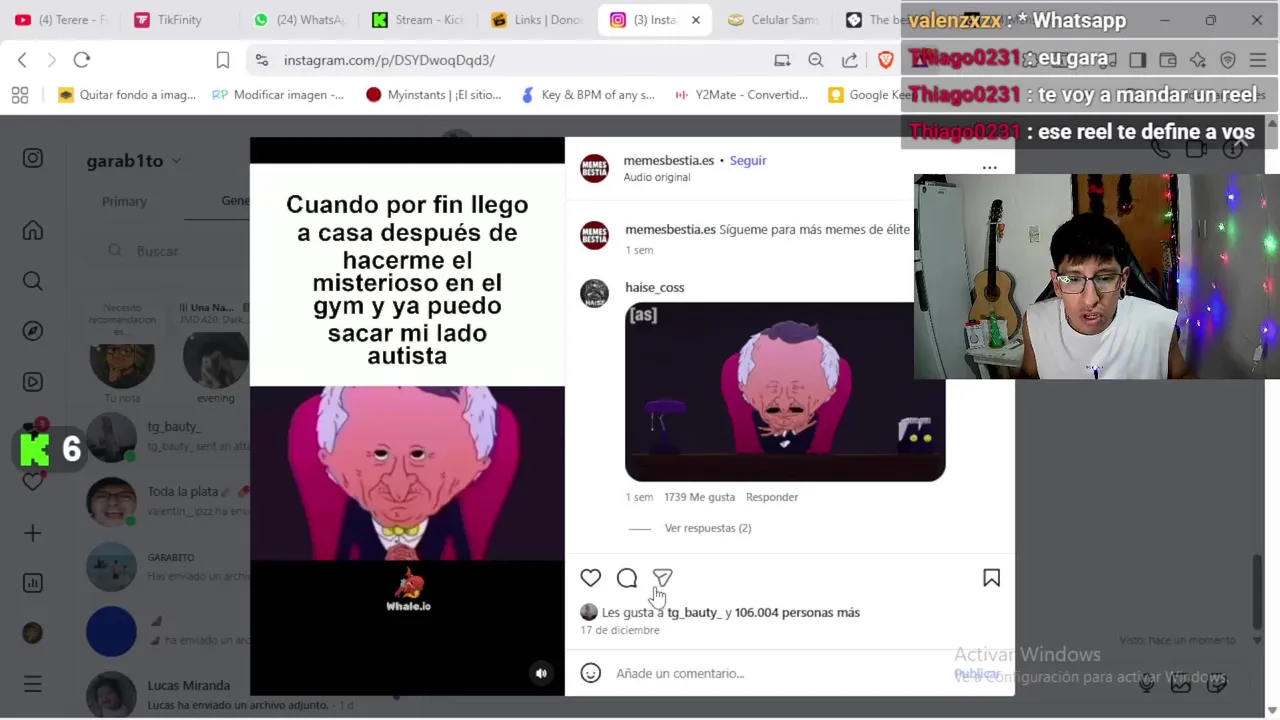This screenshot has width=1280, height=720.
Task: Create a new post with the plus icon
Action: [x=33, y=533]
